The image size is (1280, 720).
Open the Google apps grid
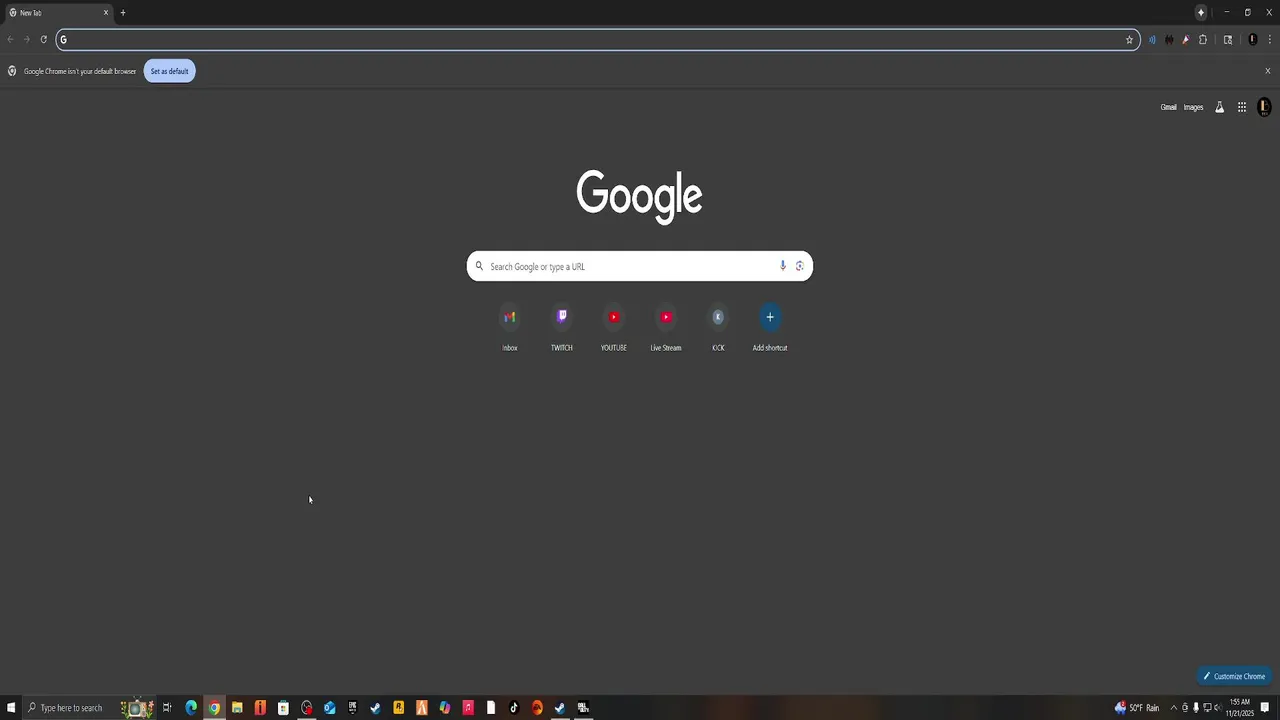[x=1242, y=107]
